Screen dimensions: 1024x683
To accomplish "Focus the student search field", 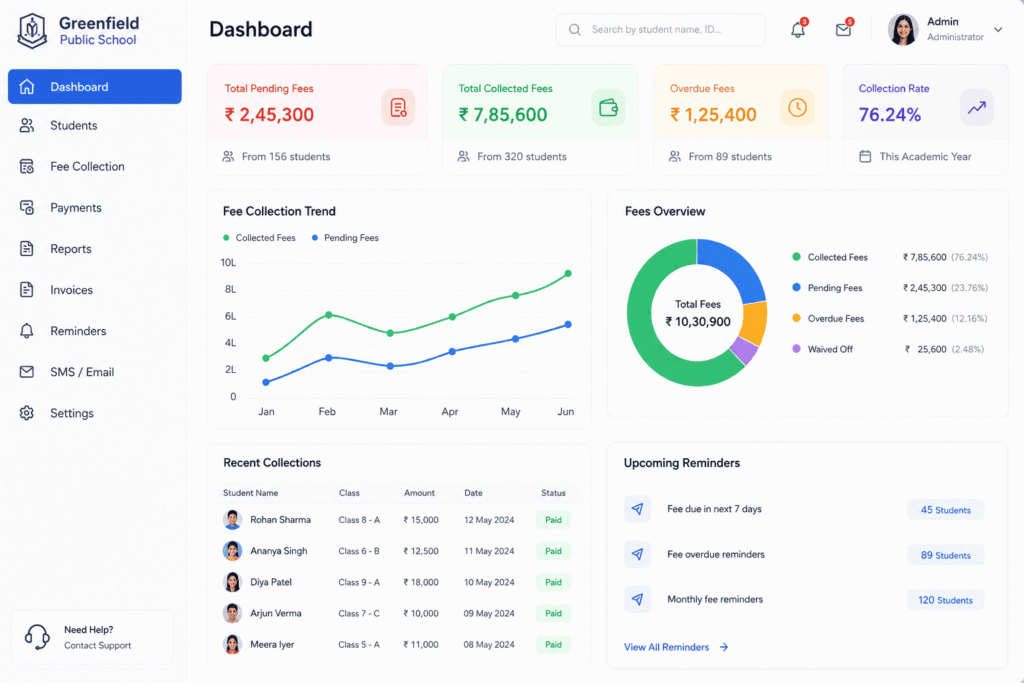I will click(x=660, y=29).
